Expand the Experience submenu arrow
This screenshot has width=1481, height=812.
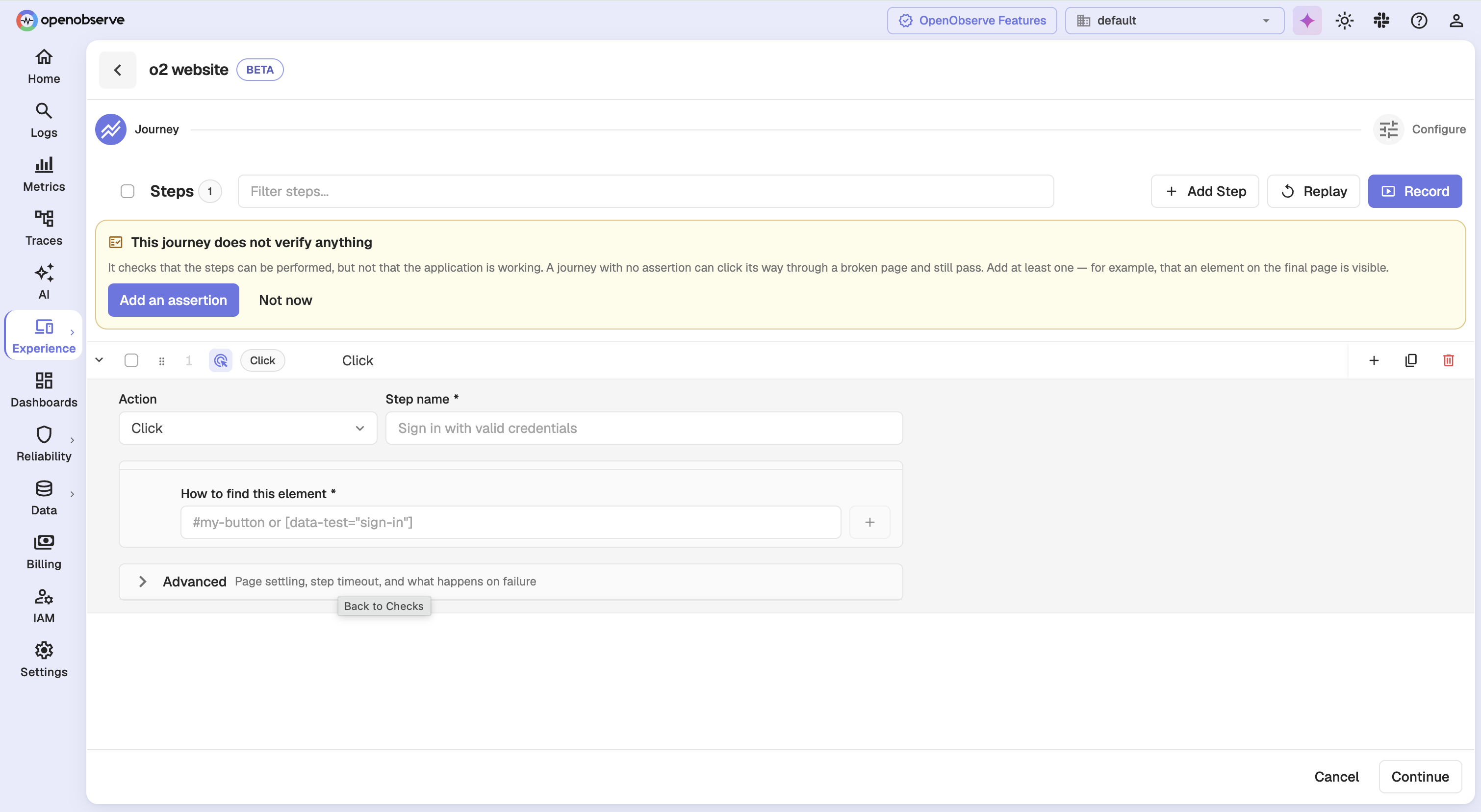coord(73,332)
